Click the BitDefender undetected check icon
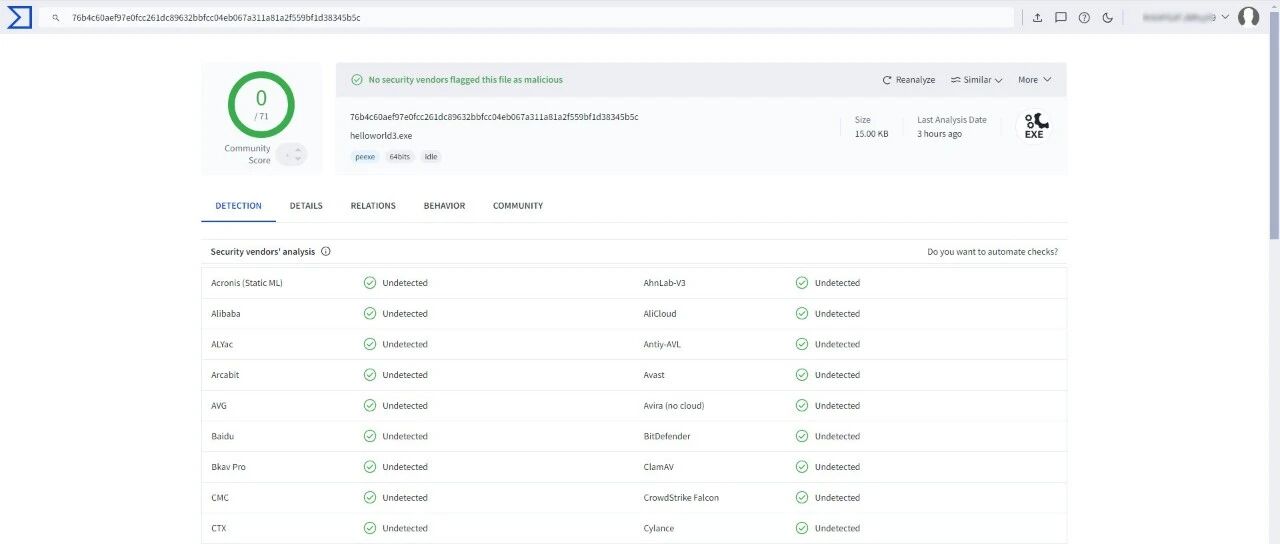 coord(802,436)
